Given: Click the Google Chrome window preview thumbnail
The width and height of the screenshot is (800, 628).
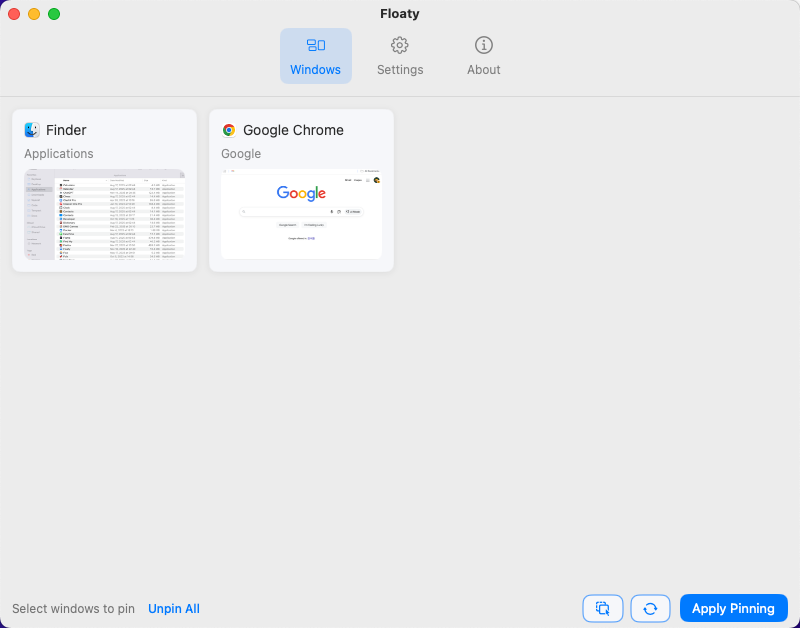Looking at the screenshot, I should click(300, 213).
